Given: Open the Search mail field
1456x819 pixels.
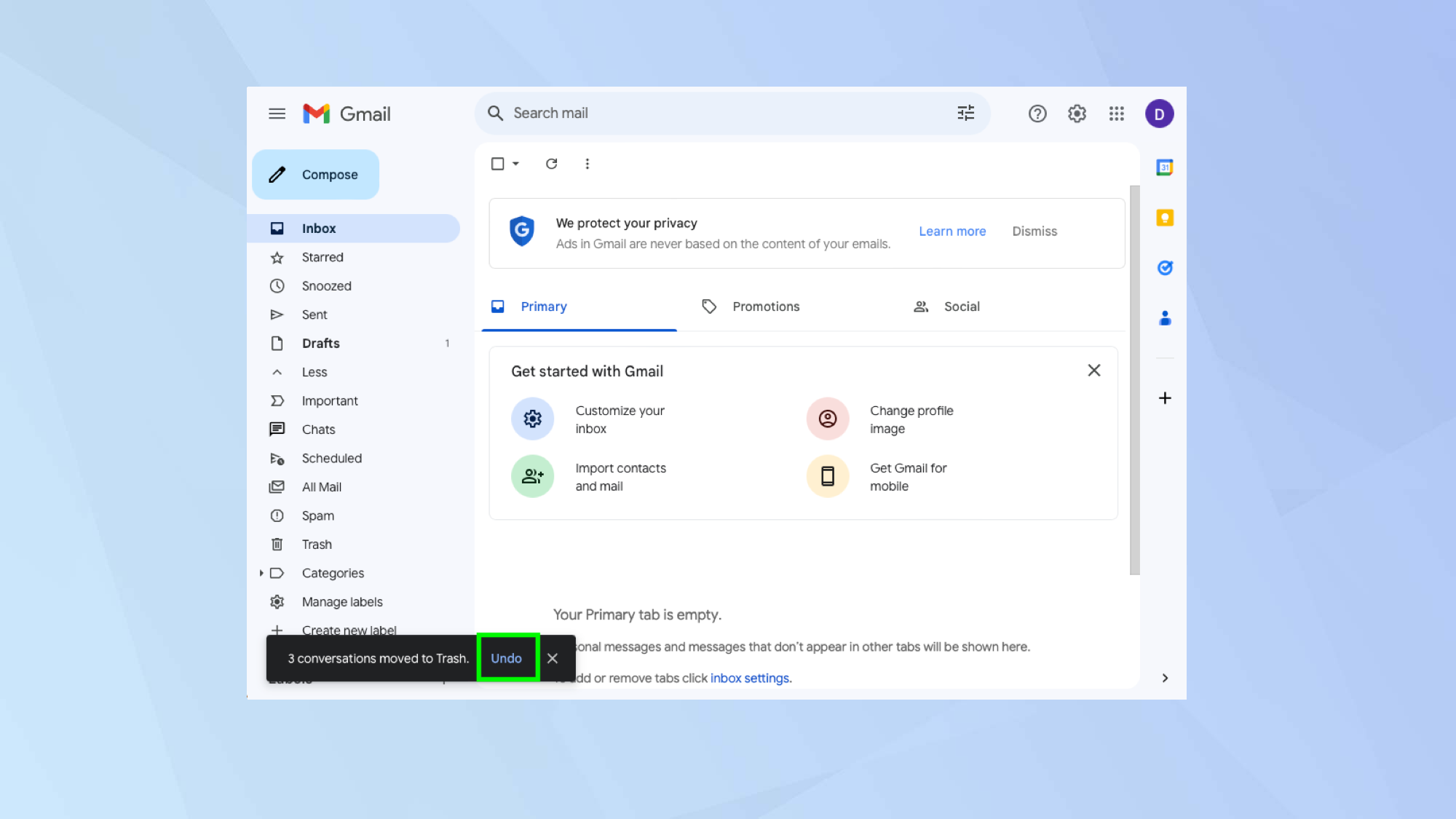Looking at the screenshot, I should [x=727, y=113].
